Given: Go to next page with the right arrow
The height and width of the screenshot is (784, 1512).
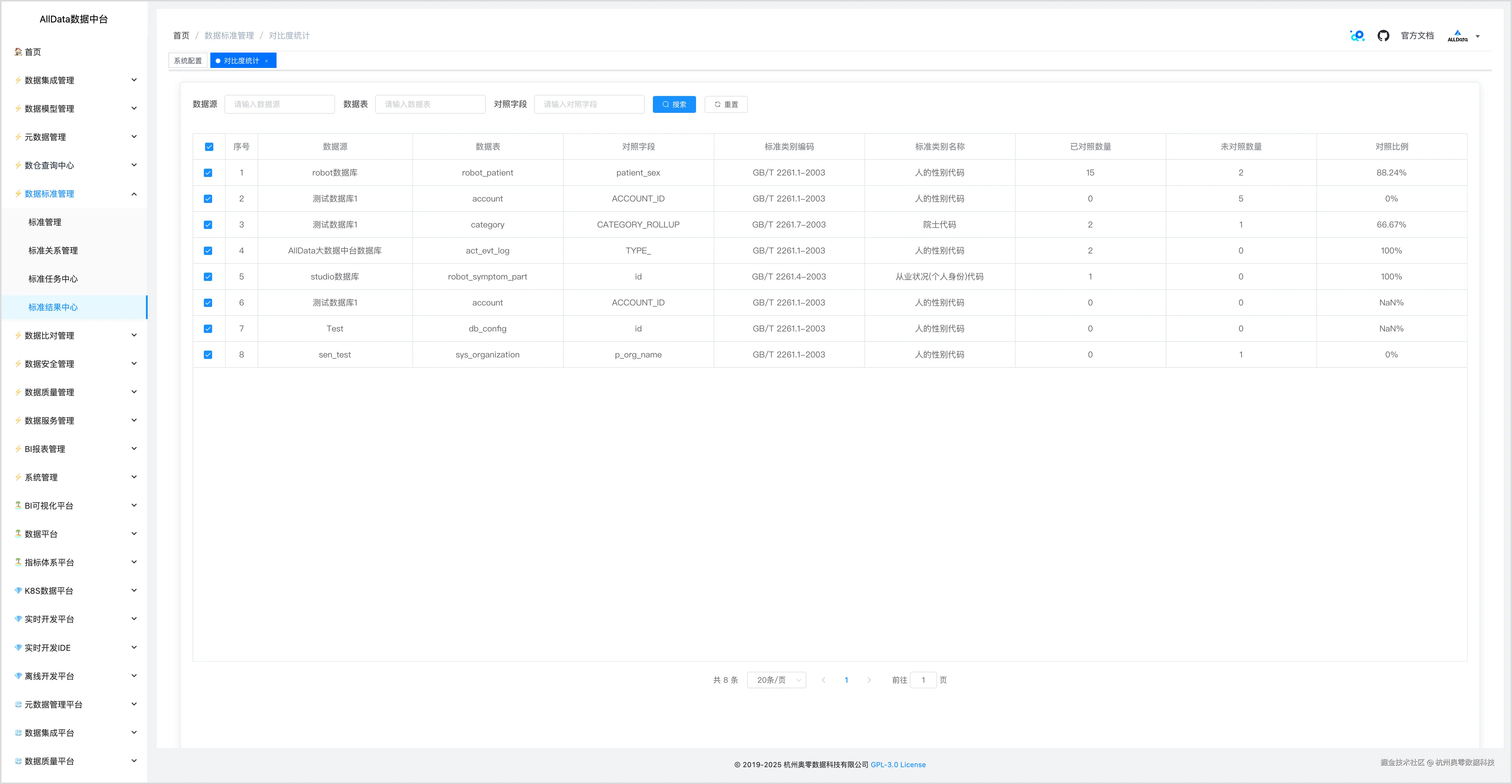Looking at the screenshot, I should point(869,680).
